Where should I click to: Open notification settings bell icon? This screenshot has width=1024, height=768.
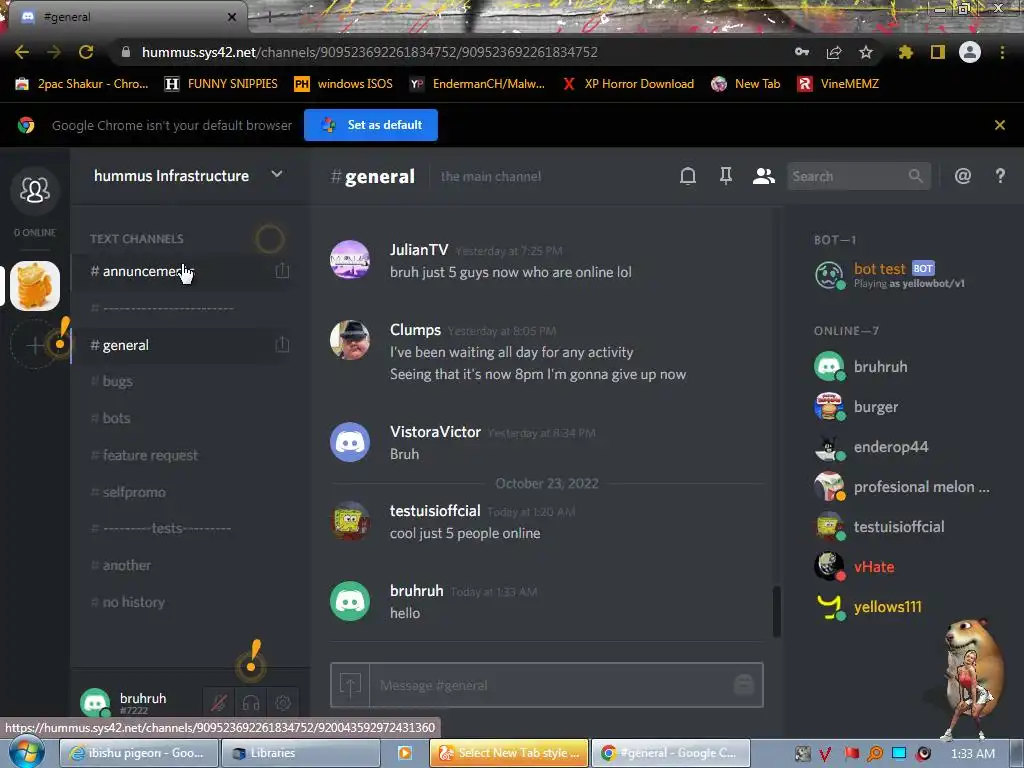(x=688, y=176)
